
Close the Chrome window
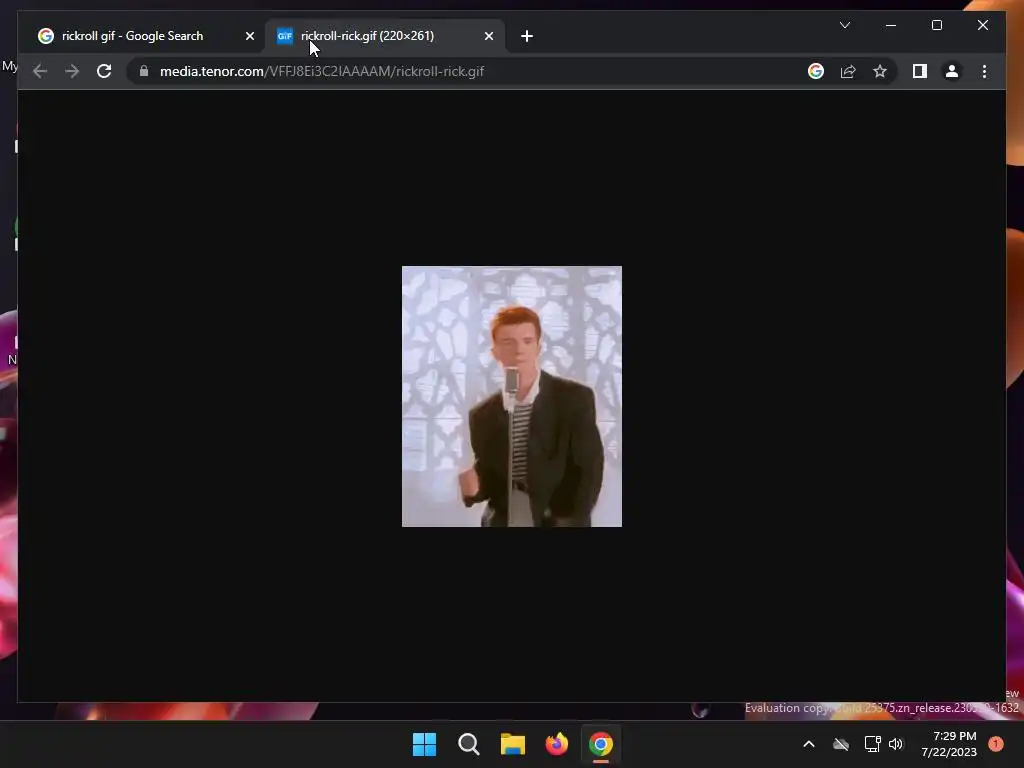coord(982,25)
